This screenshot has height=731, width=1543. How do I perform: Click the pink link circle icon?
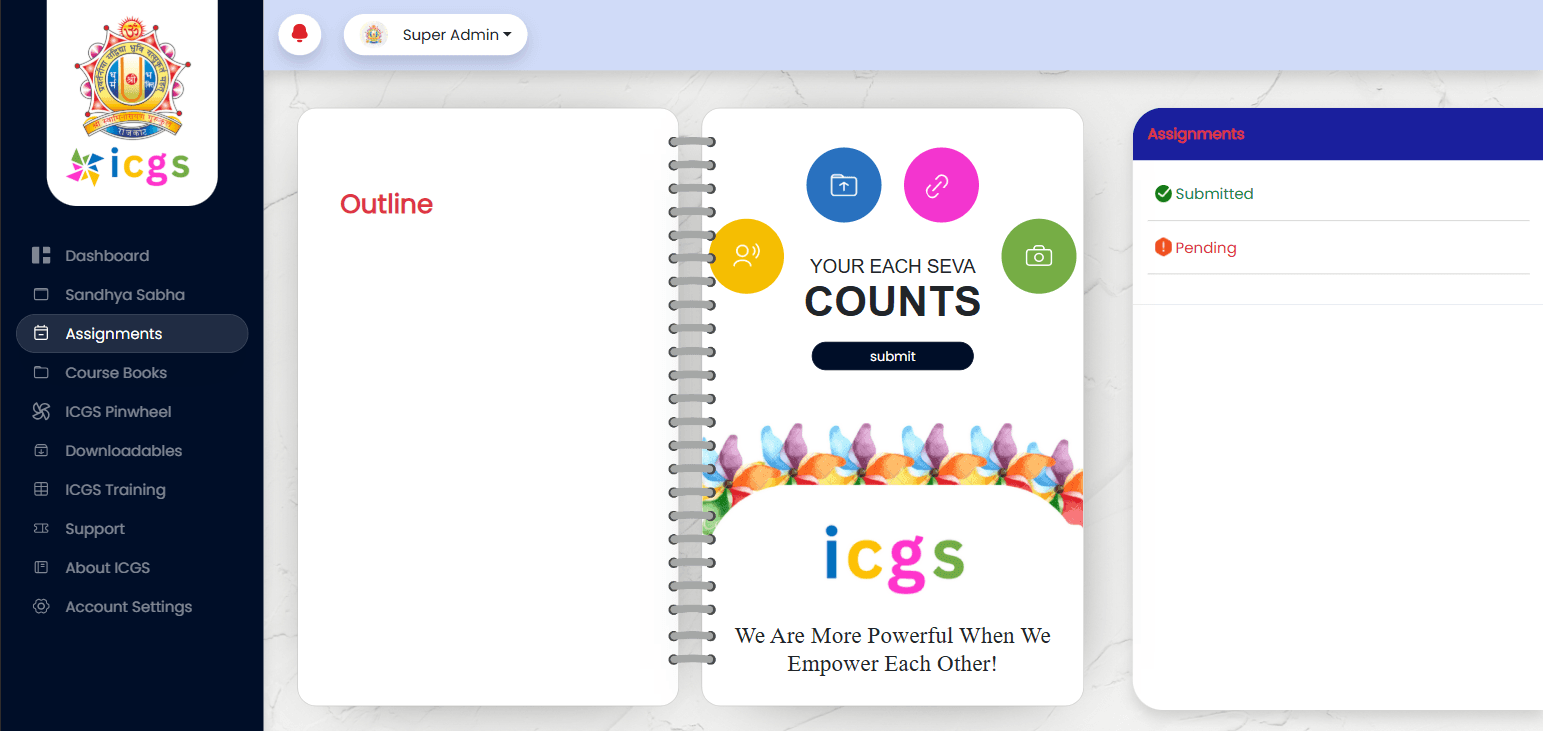(940, 185)
